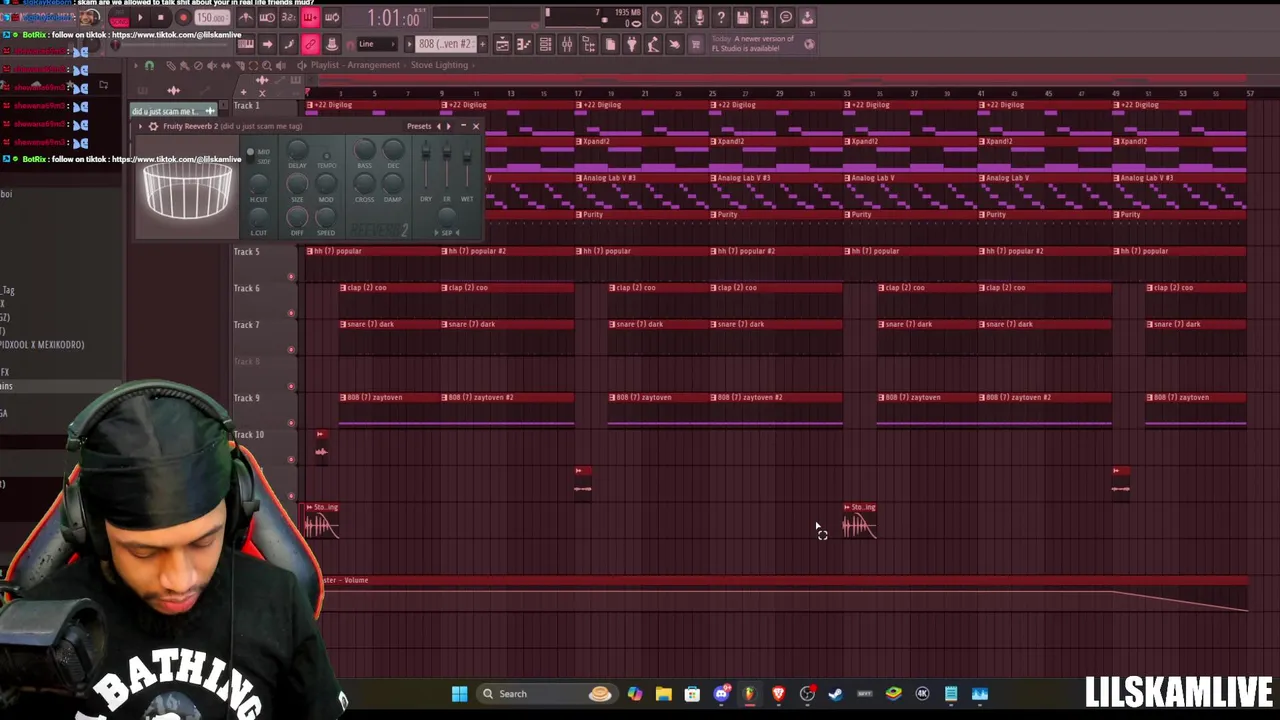1280x720 pixels.
Task: Open Brave browser from the taskbar
Action: coord(778,694)
